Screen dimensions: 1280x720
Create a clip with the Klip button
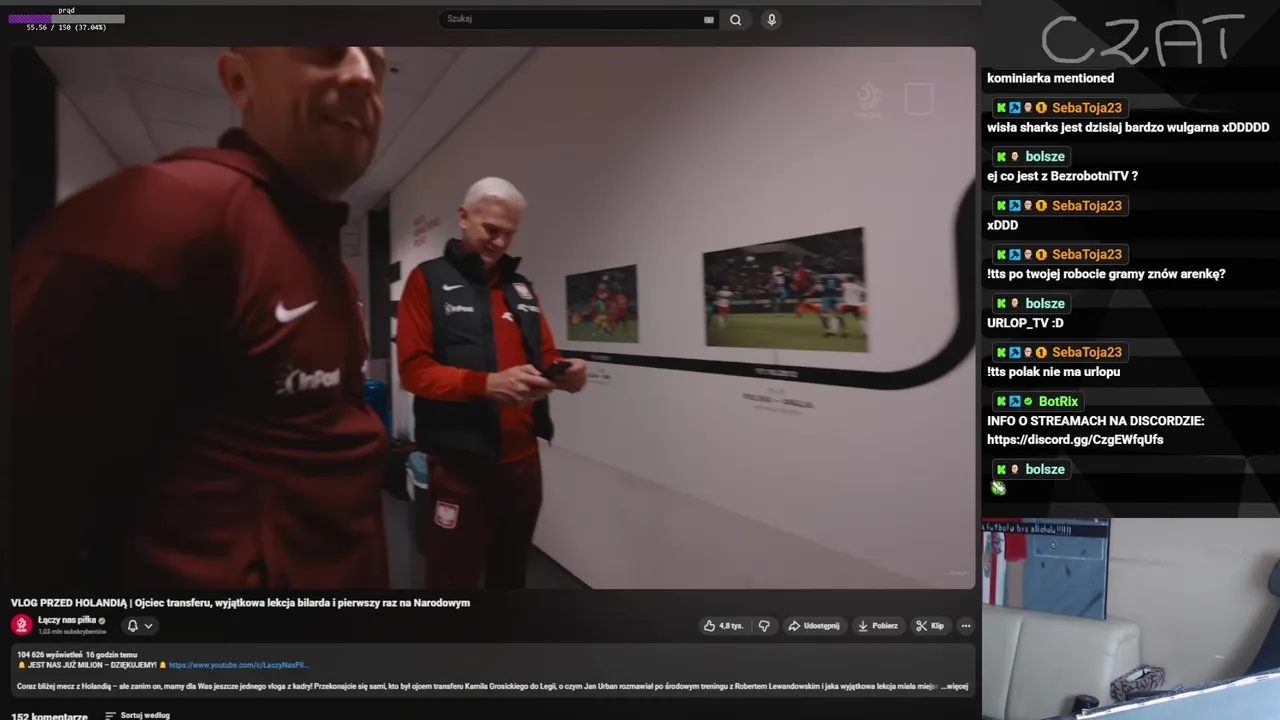930,626
